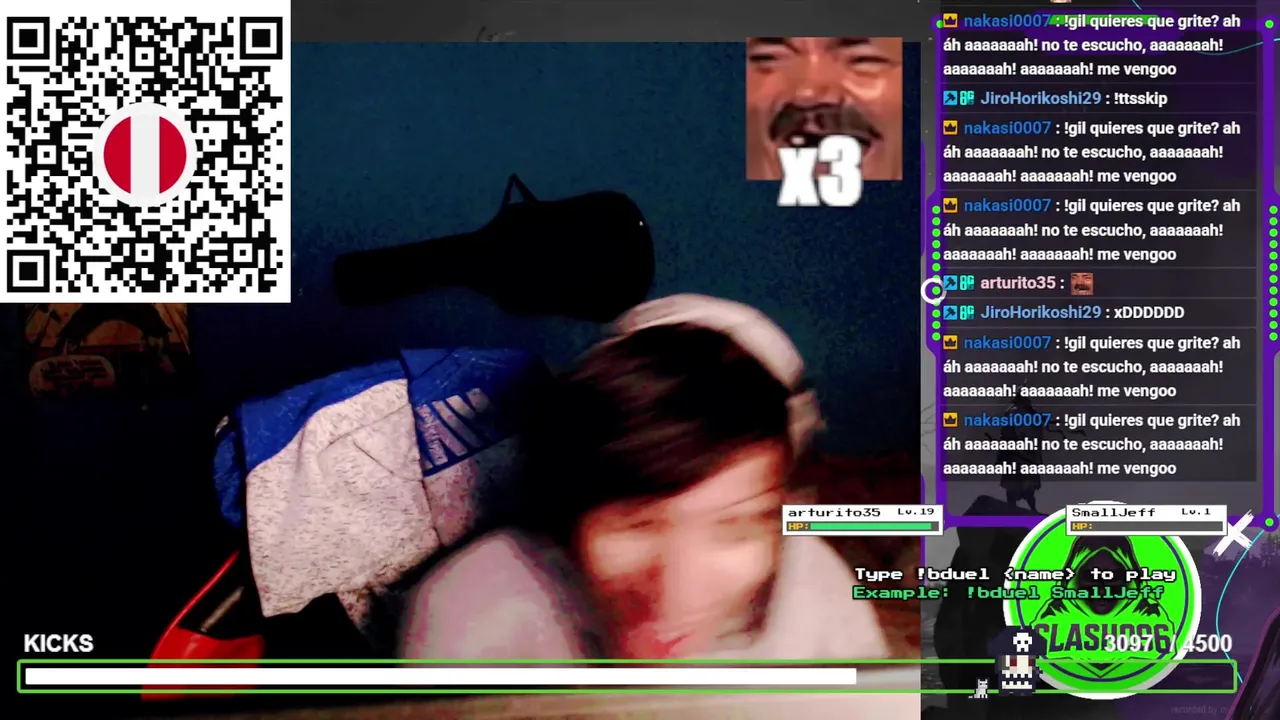
Task: Click the "3097 / 4500" goal counter
Action: [x=1168, y=643]
